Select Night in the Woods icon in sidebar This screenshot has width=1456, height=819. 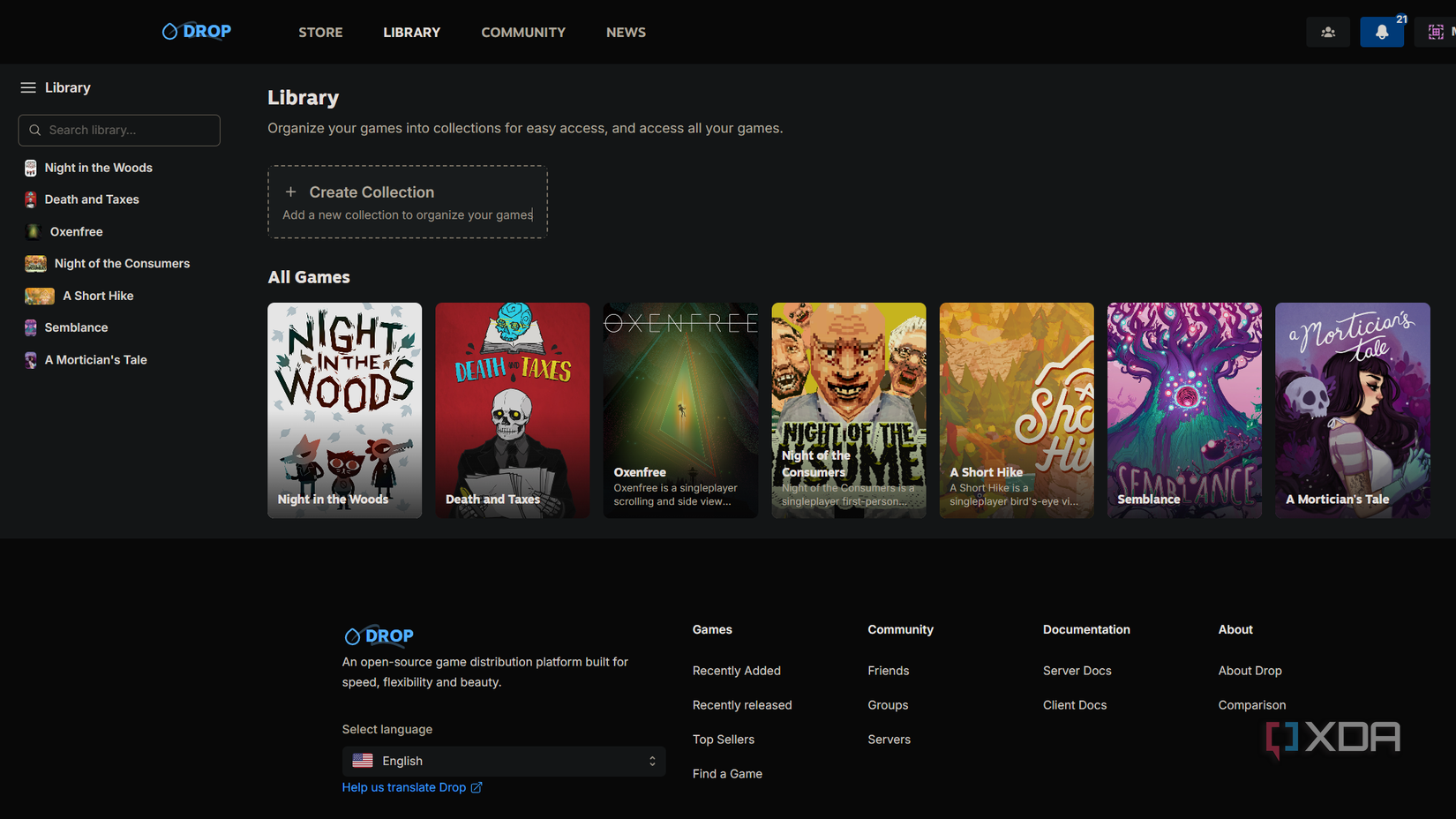pos(31,167)
